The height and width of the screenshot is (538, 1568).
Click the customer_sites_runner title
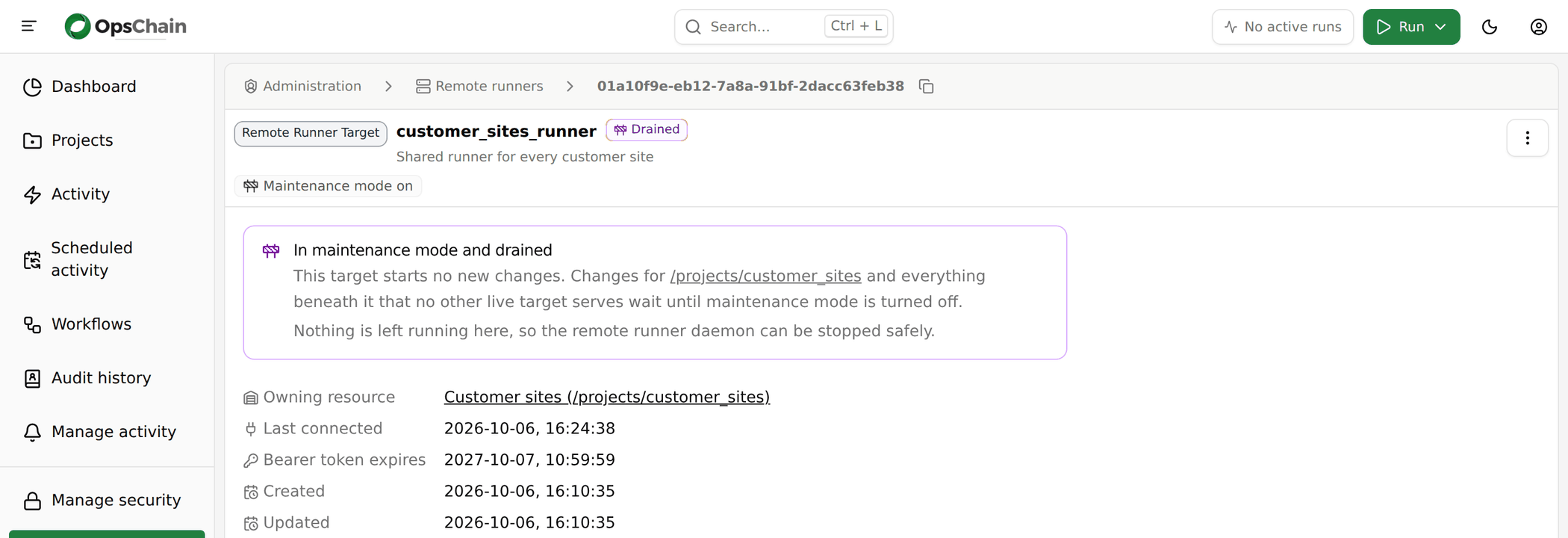(x=496, y=132)
